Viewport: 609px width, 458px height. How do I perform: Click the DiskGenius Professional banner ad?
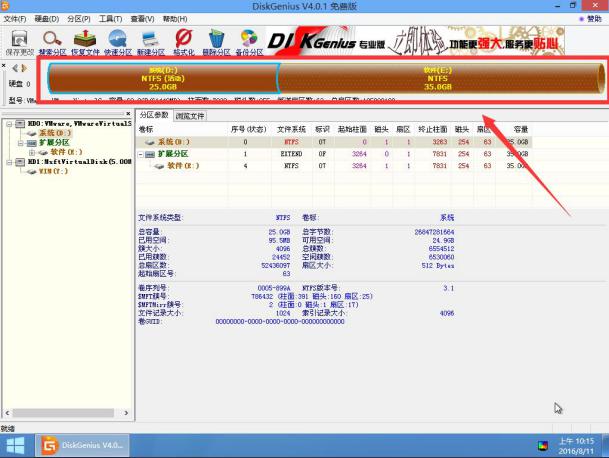point(415,41)
